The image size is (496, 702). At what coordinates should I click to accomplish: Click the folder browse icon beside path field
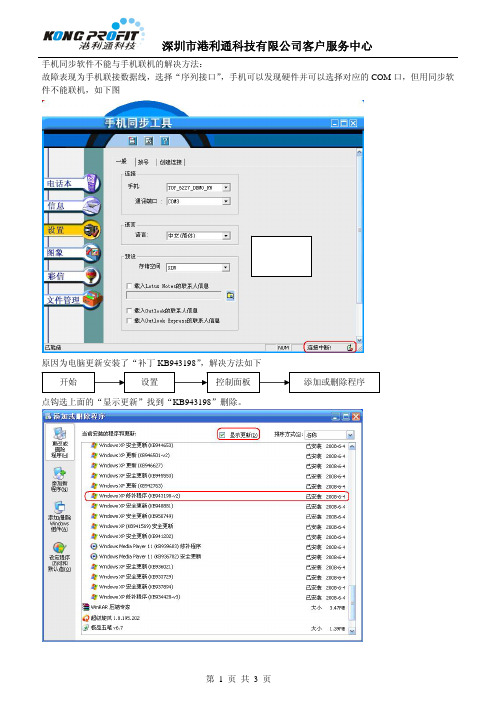[x=231, y=295]
